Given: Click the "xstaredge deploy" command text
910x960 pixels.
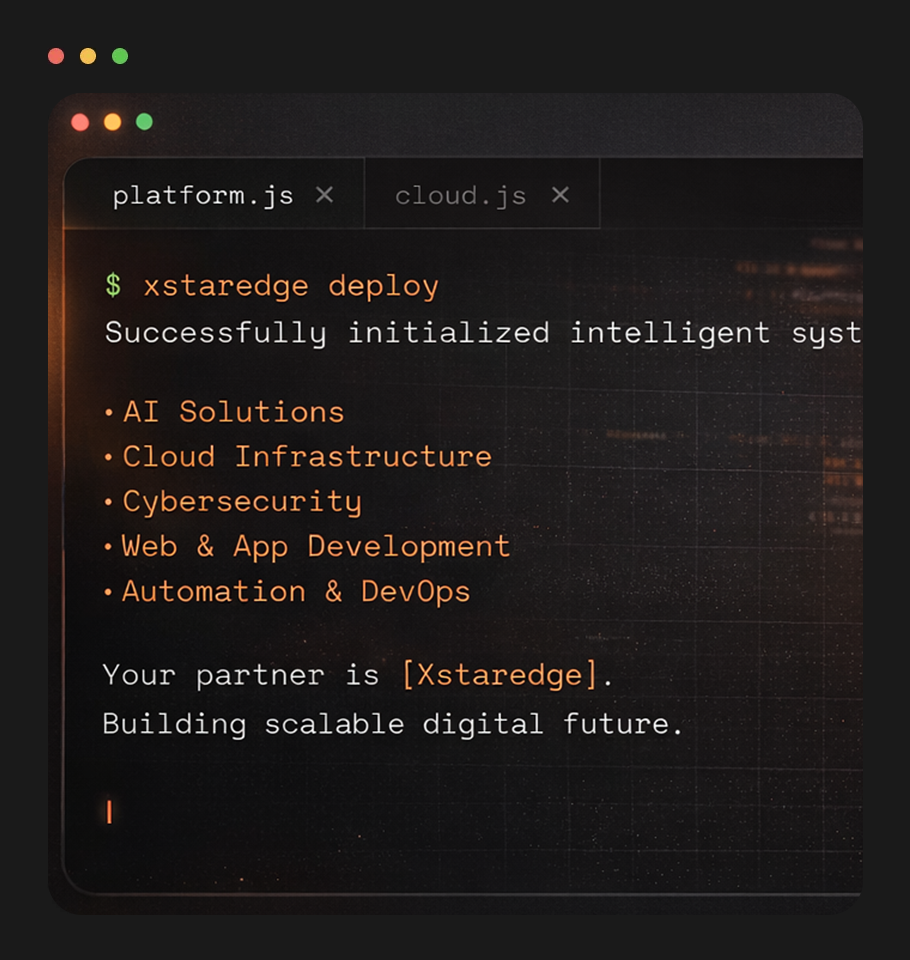Looking at the screenshot, I should (290, 286).
